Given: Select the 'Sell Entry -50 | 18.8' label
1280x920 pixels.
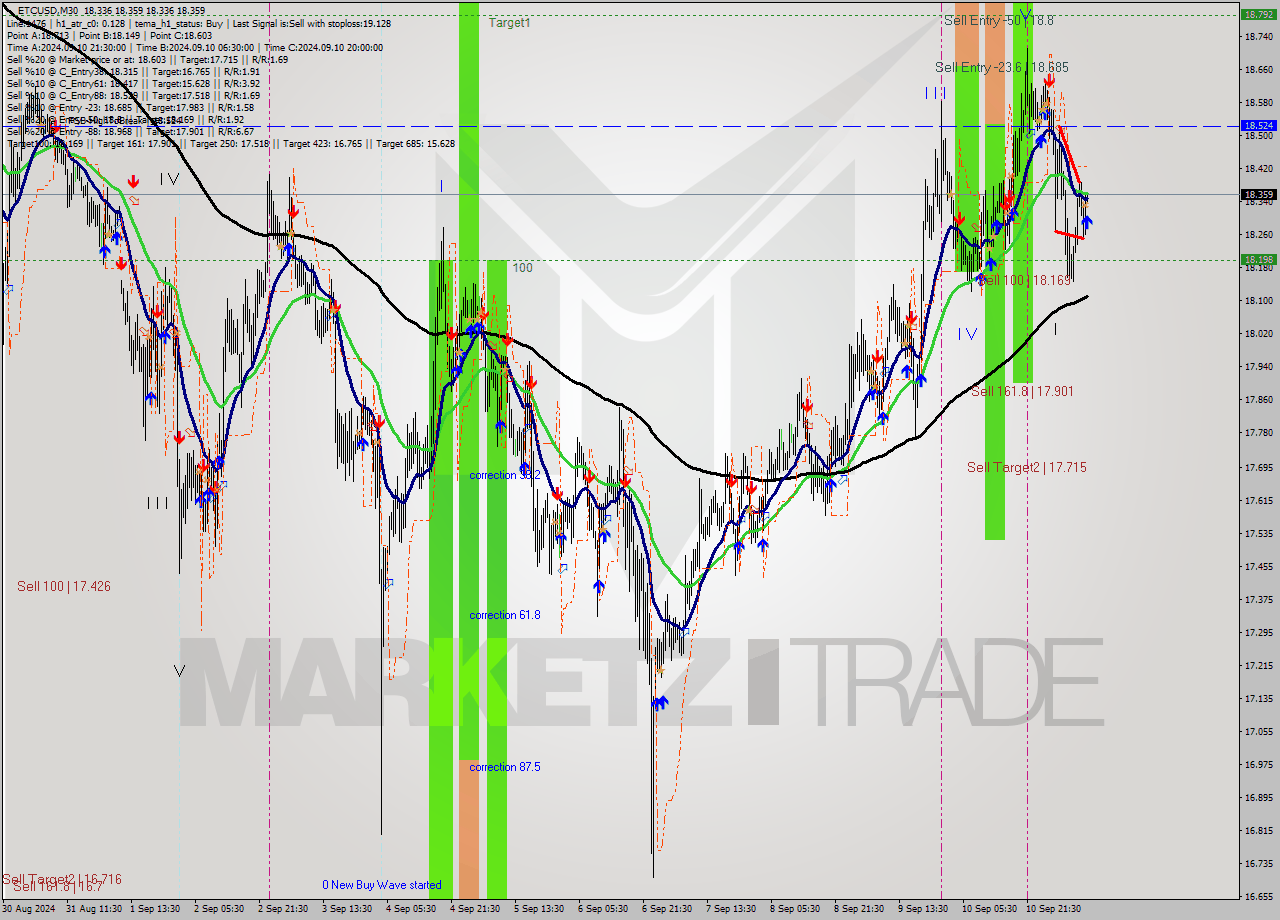Looking at the screenshot, I should 998,20.
